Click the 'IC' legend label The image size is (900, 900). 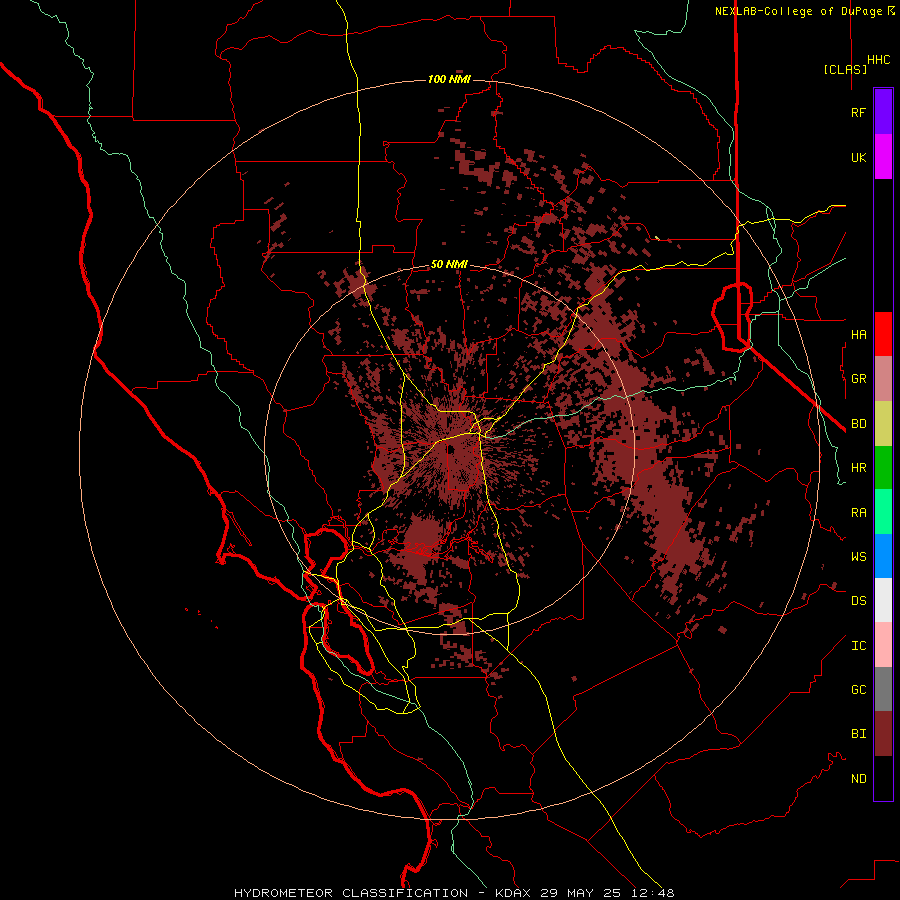point(858,646)
